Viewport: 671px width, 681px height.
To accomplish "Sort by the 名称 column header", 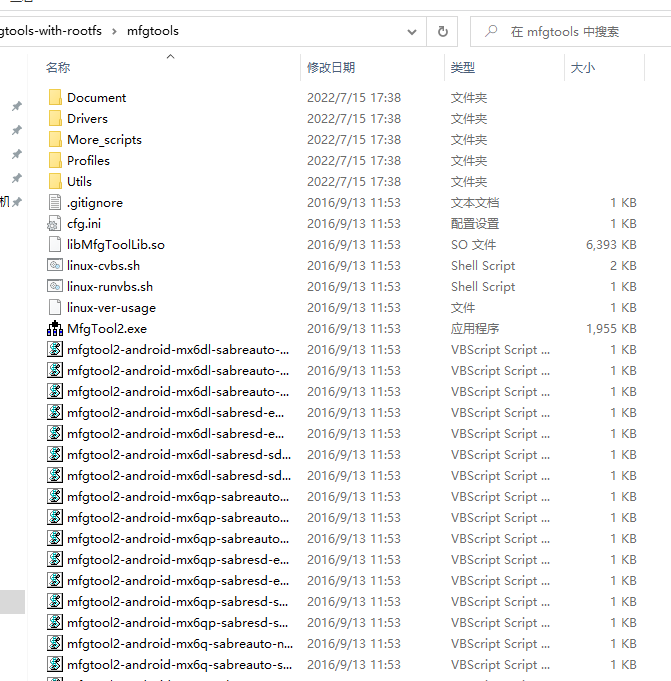I will 58,67.
